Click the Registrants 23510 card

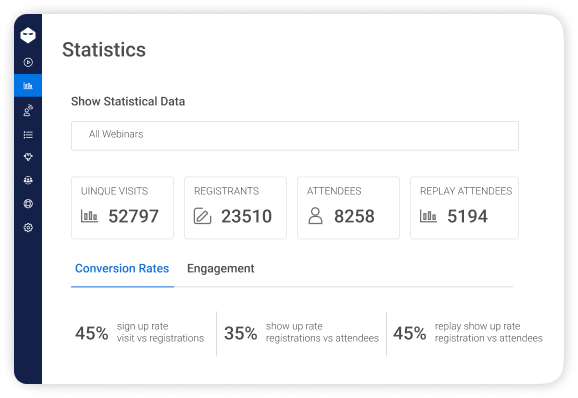pos(235,207)
